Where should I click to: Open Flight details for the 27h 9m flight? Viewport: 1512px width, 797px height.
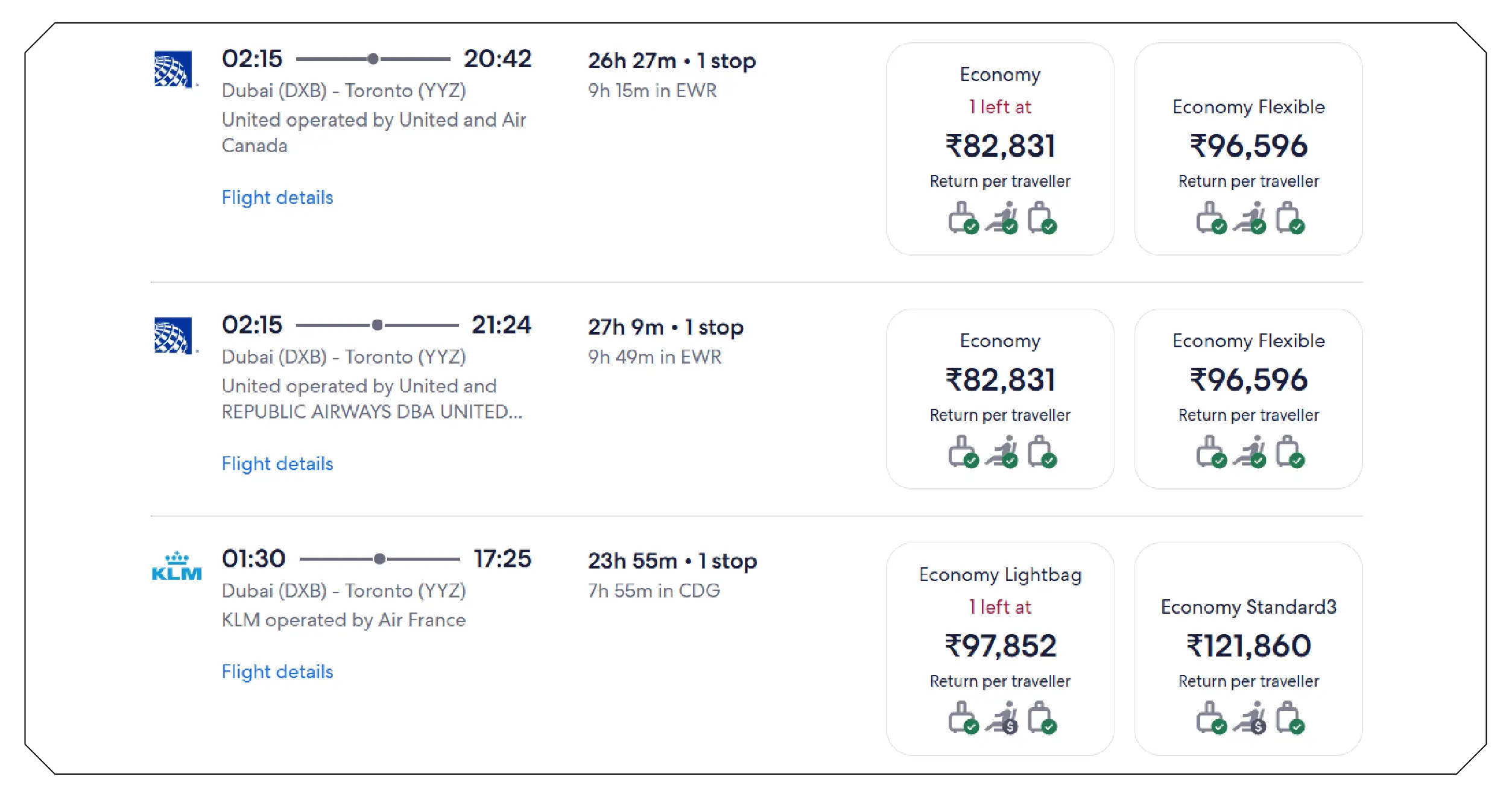pyautogui.click(x=277, y=464)
